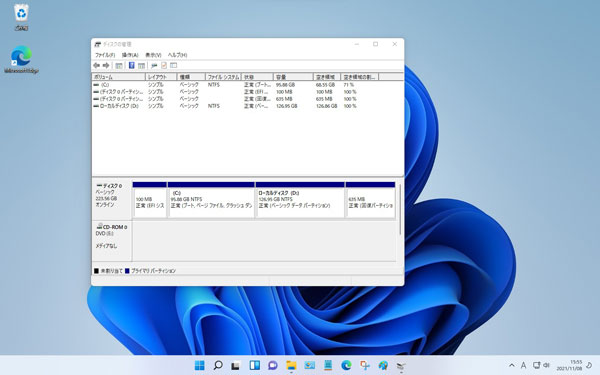The height and width of the screenshot is (375, 600).
Task: Click the rightmost view-settings toolbar icon
Action: tap(174, 65)
